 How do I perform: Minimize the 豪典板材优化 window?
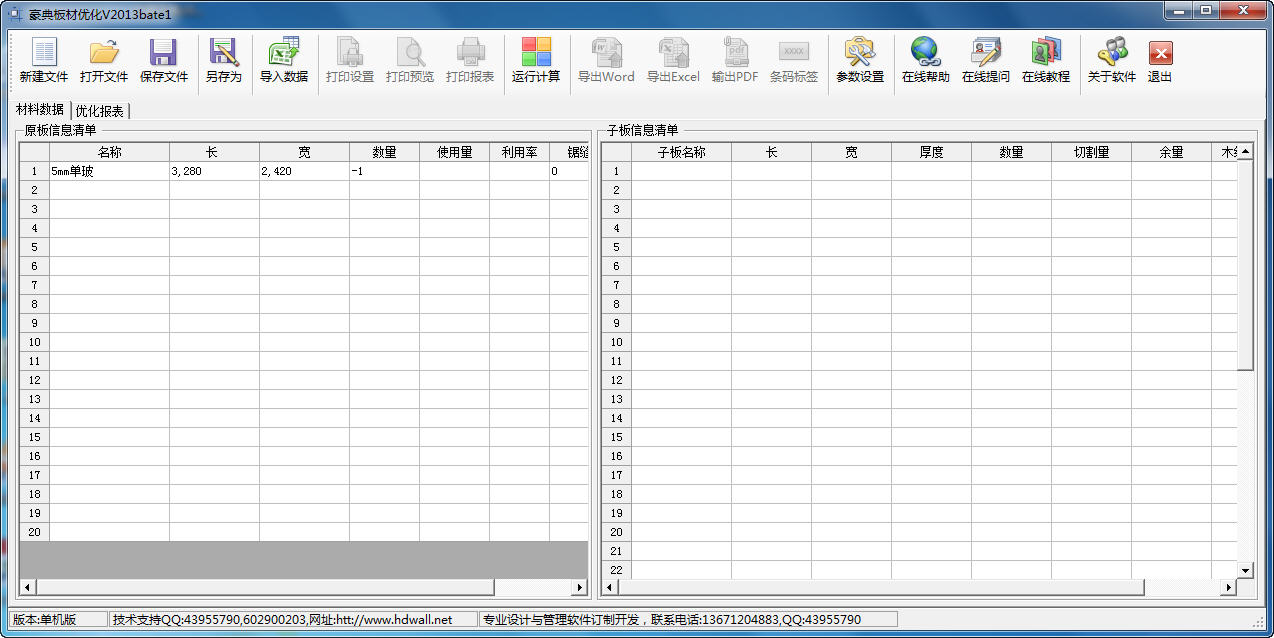point(1178,11)
